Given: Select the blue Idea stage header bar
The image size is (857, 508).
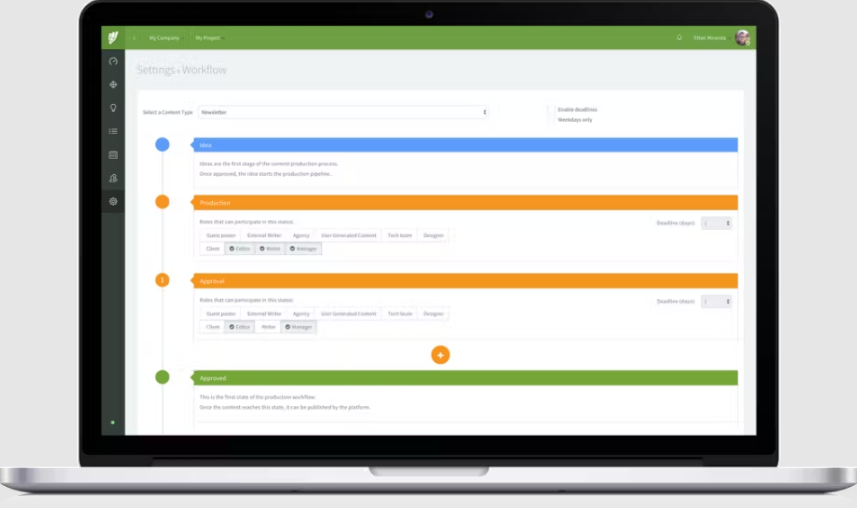Looking at the screenshot, I should tap(465, 145).
